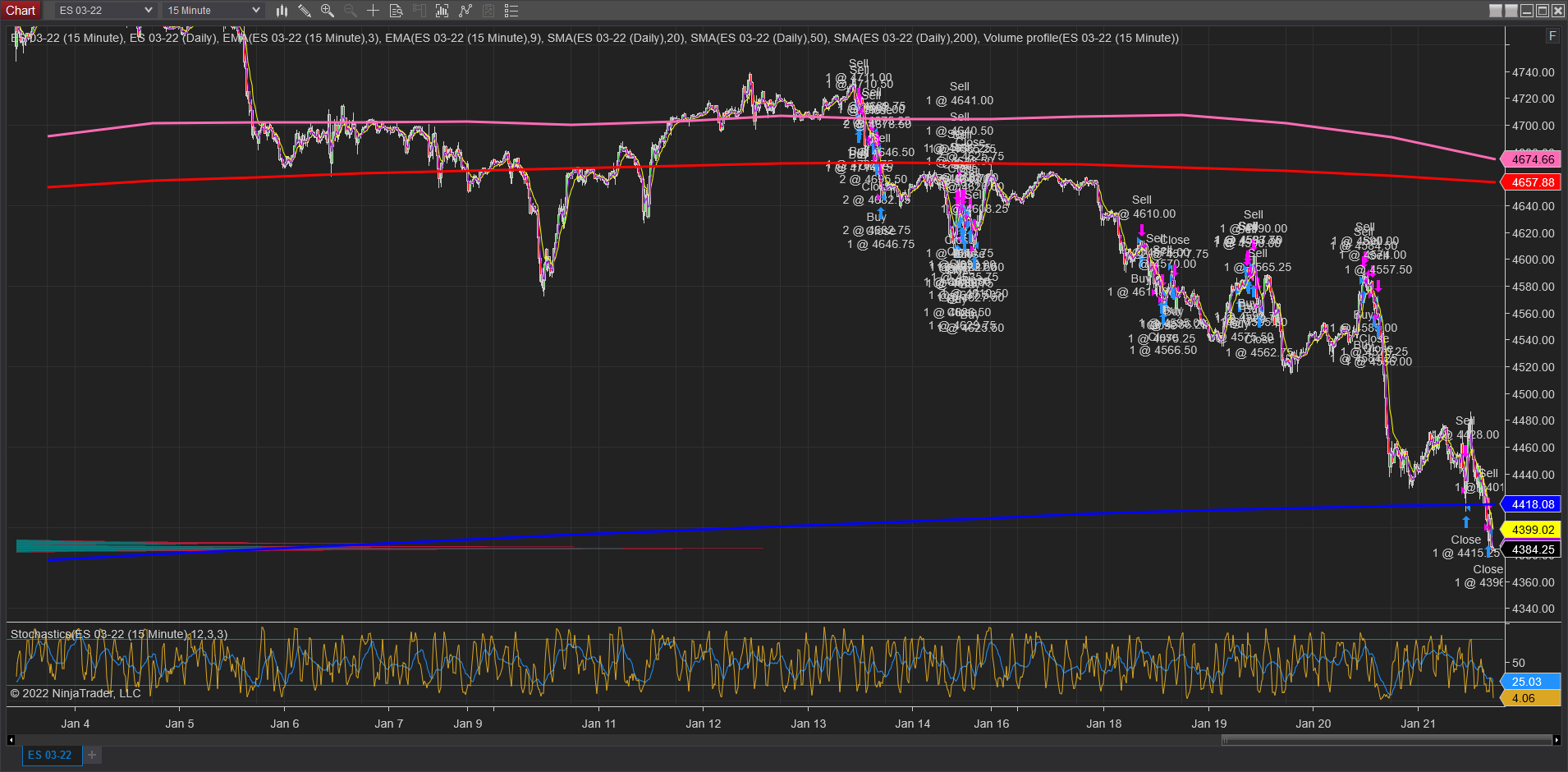This screenshot has height=772, width=1568.
Task: Add a new chart tab with plus
Action: pyautogui.click(x=92, y=755)
